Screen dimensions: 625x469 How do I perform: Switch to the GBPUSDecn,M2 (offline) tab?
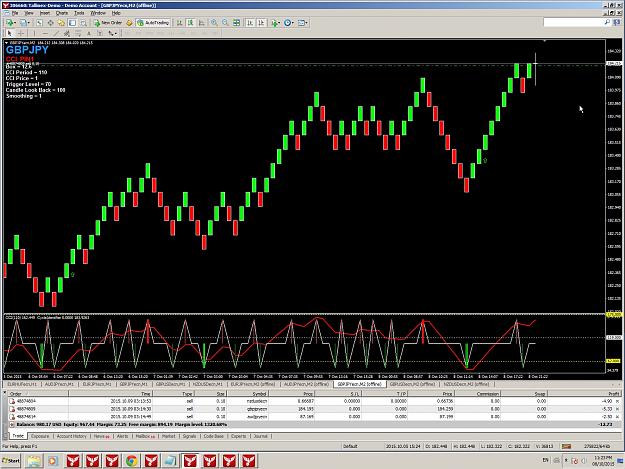coord(412,384)
